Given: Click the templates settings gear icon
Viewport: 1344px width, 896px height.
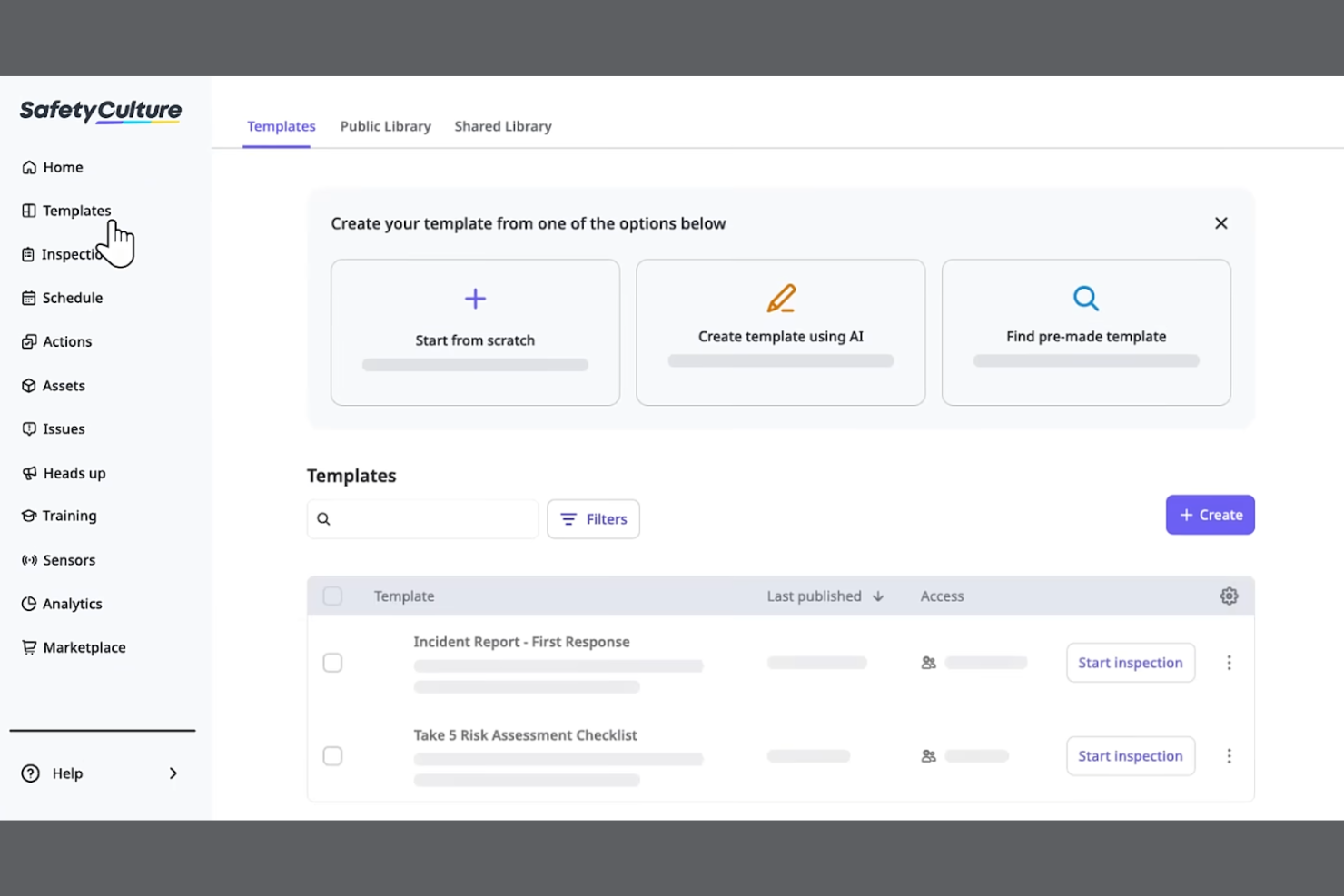Looking at the screenshot, I should (x=1229, y=596).
